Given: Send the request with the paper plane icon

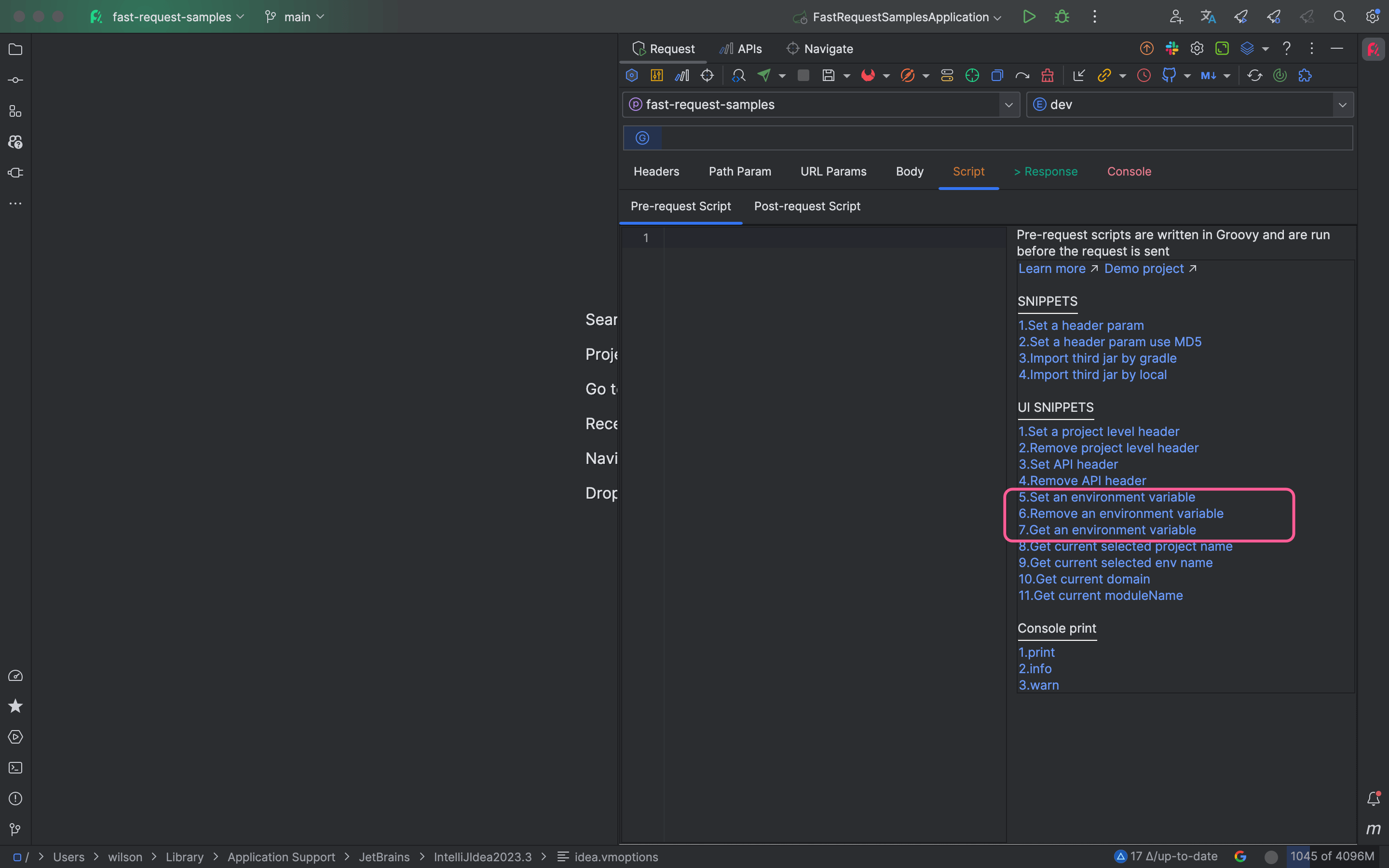Looking at the screenshot, I should coord(763,75).
